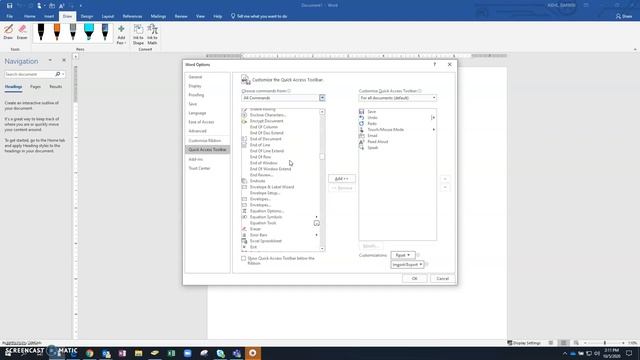This screenshot has height=360, width=640.
Task: Open the Choose commands from dropdown
Action: pos(283,98)
